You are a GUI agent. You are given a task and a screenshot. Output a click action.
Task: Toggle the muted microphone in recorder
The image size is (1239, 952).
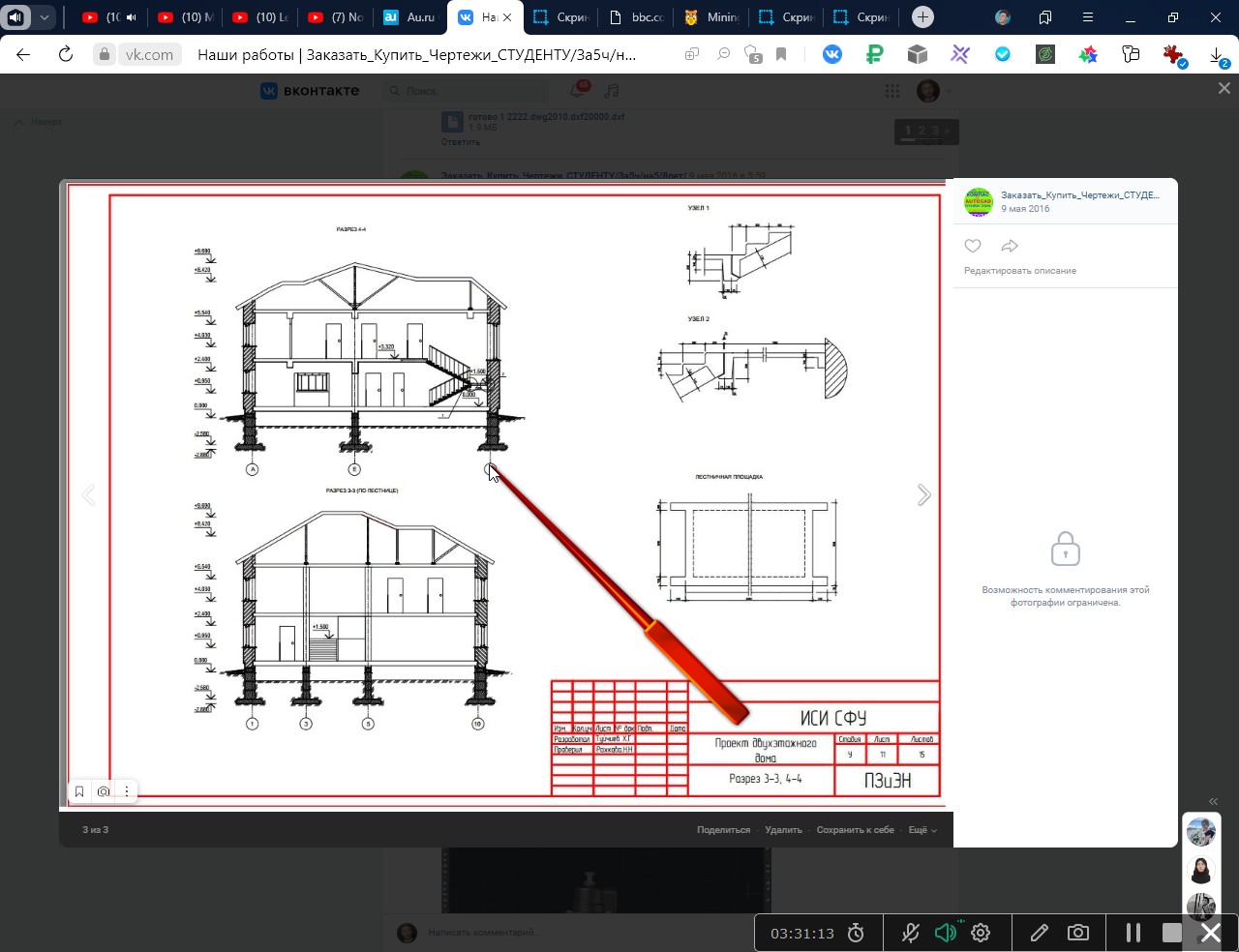point(910,933)
